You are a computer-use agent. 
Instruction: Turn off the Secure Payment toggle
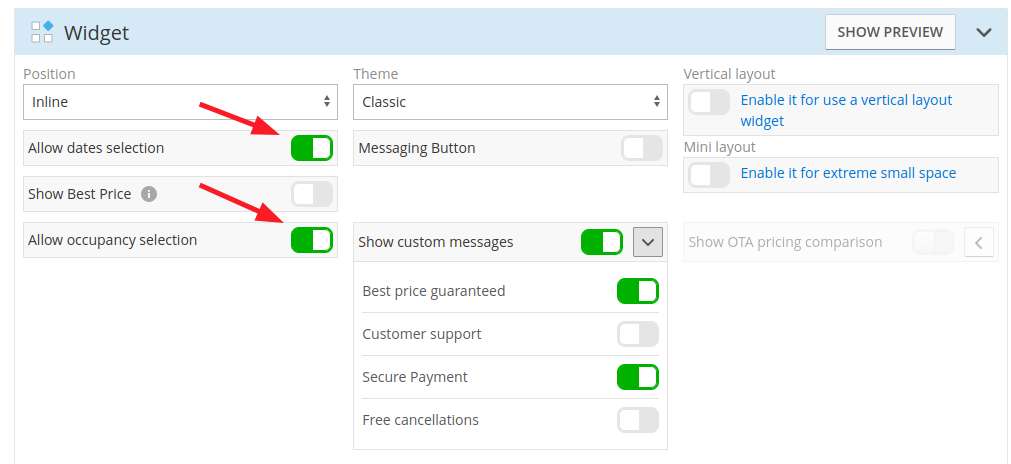638,377
